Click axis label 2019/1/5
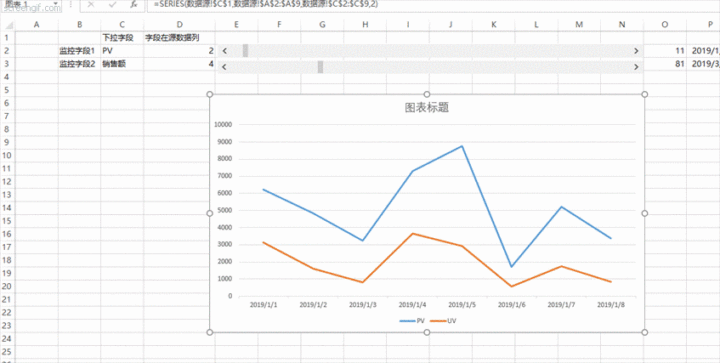 462,304
